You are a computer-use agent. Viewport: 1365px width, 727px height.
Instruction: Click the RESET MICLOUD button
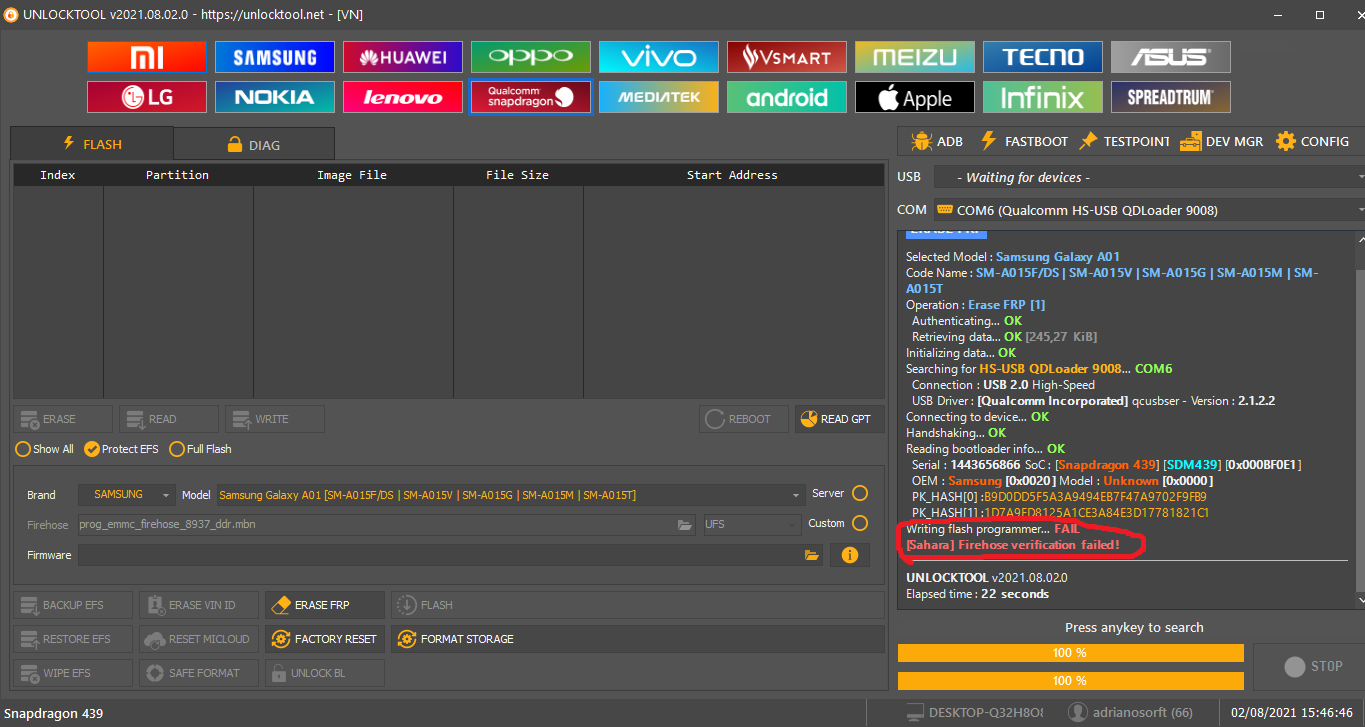tap(198, 639)
